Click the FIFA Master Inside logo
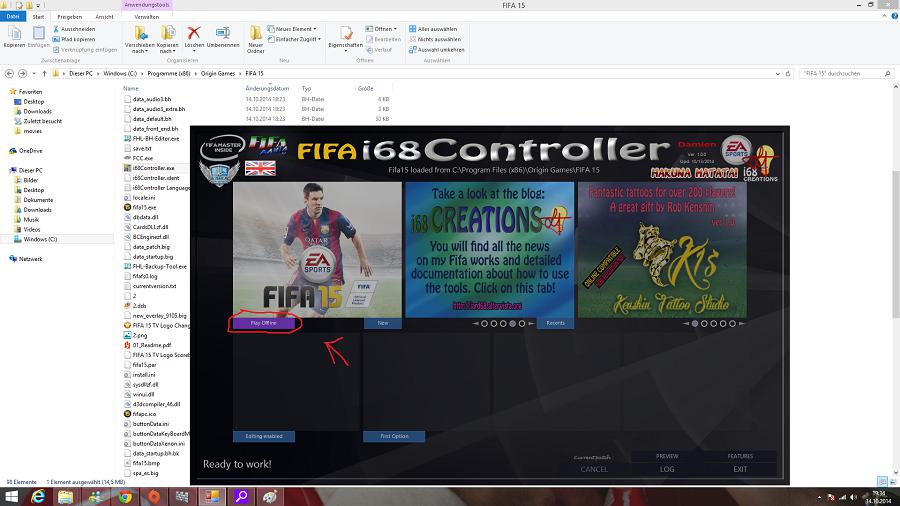The image size is (900, 506). [x=222, y=148]
